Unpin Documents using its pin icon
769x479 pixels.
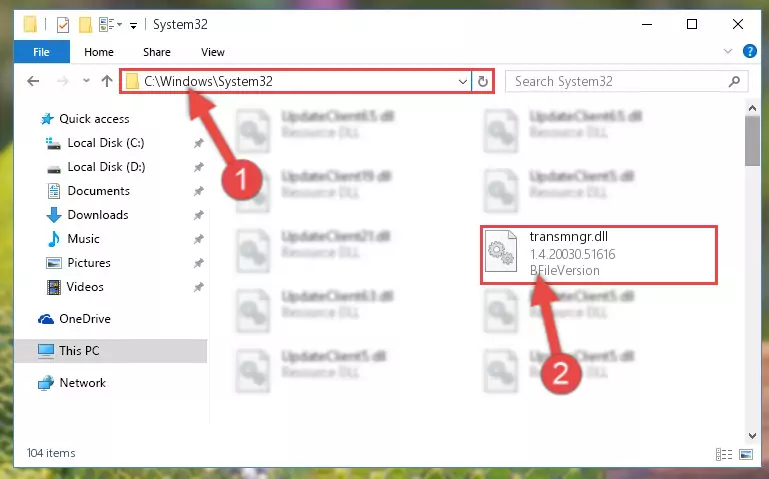tap(199, 191)
